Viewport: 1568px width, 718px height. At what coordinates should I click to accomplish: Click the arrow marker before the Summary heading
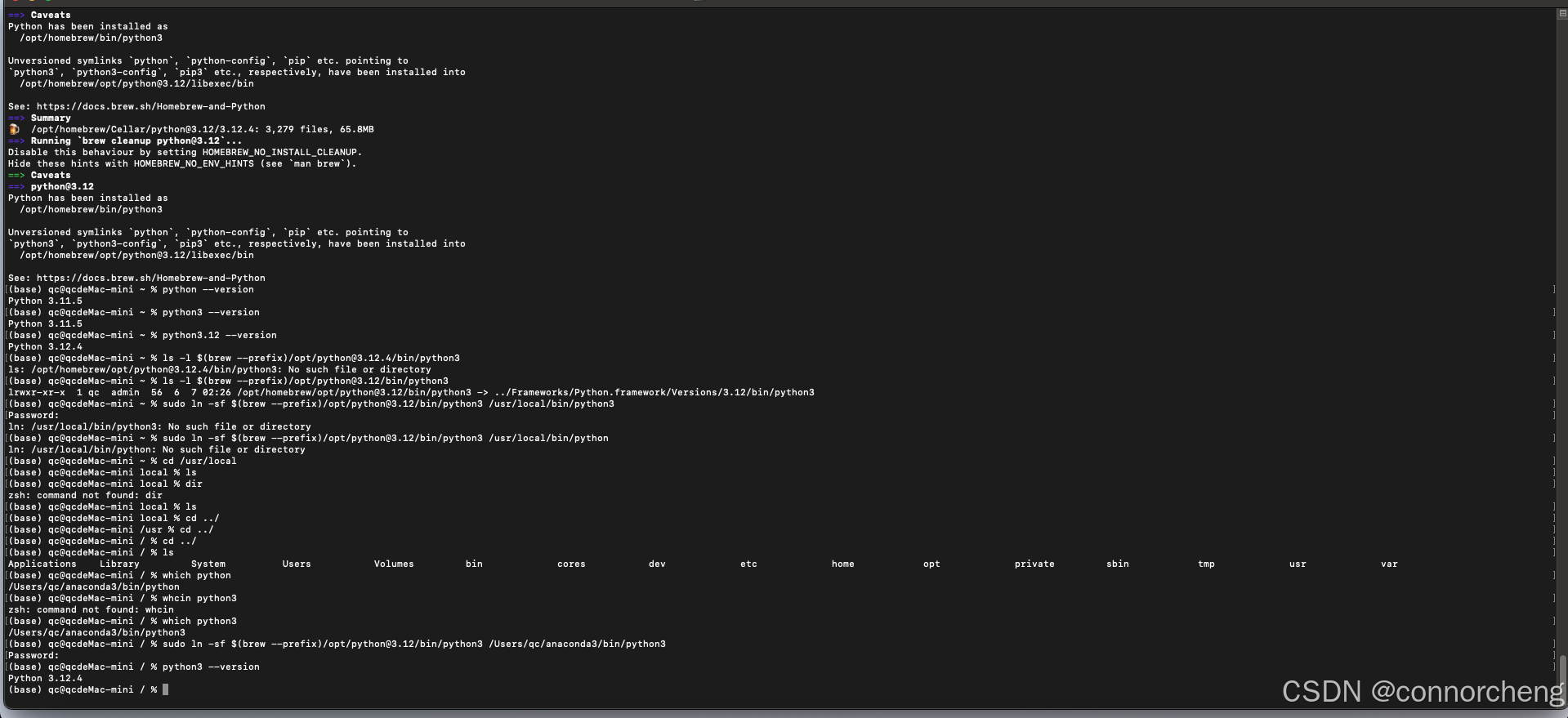16,118
